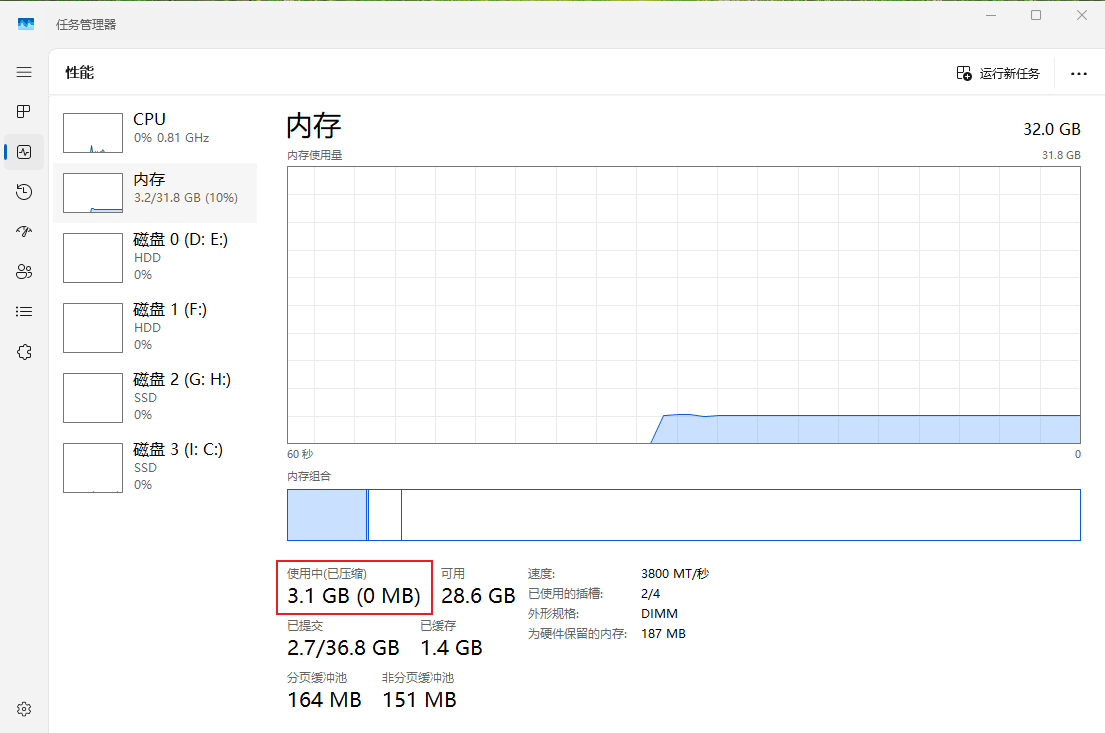Open the Processes view in the sidebar

pyautogui.click(x=24, y=112)
